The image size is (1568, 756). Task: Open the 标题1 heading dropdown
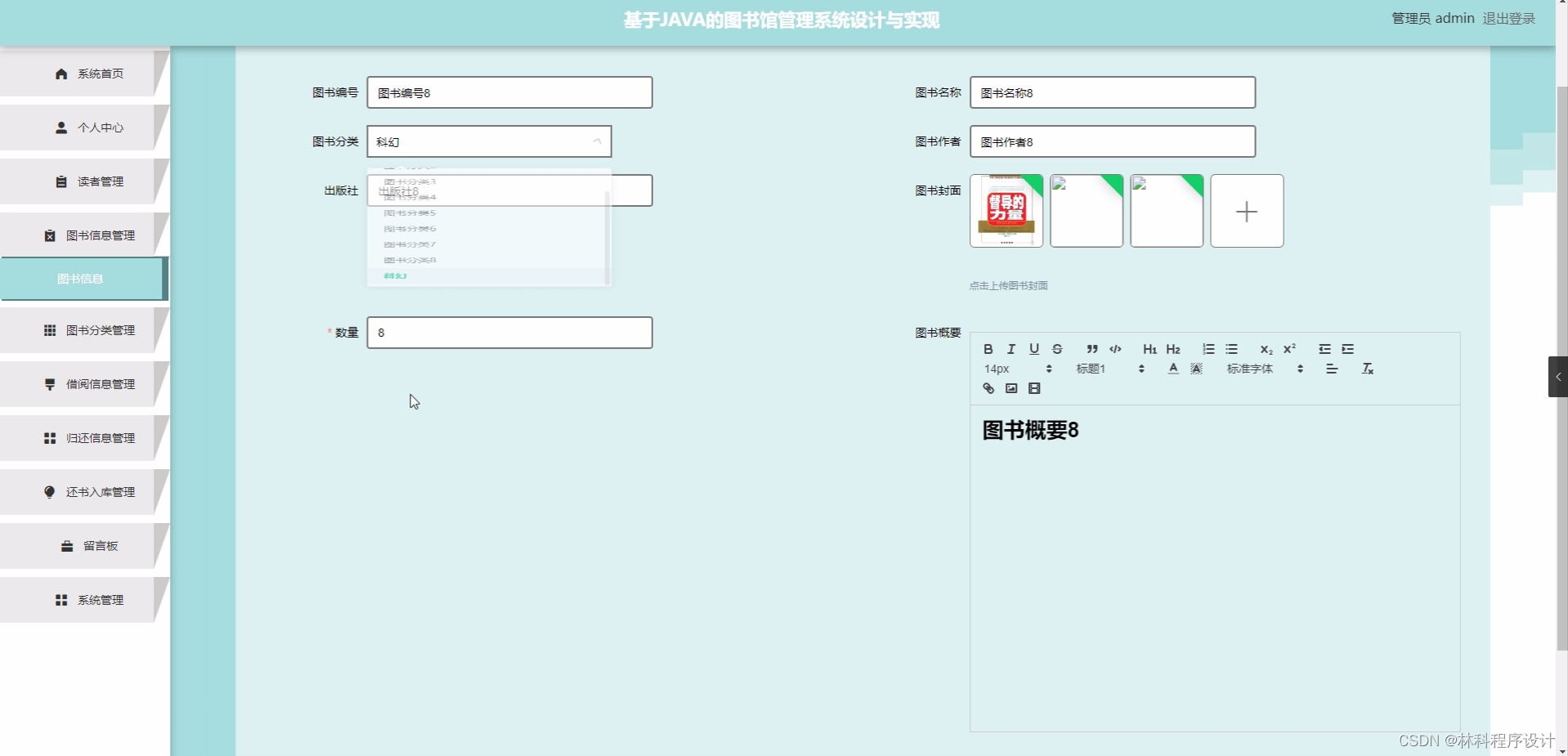coord(1109,369)
